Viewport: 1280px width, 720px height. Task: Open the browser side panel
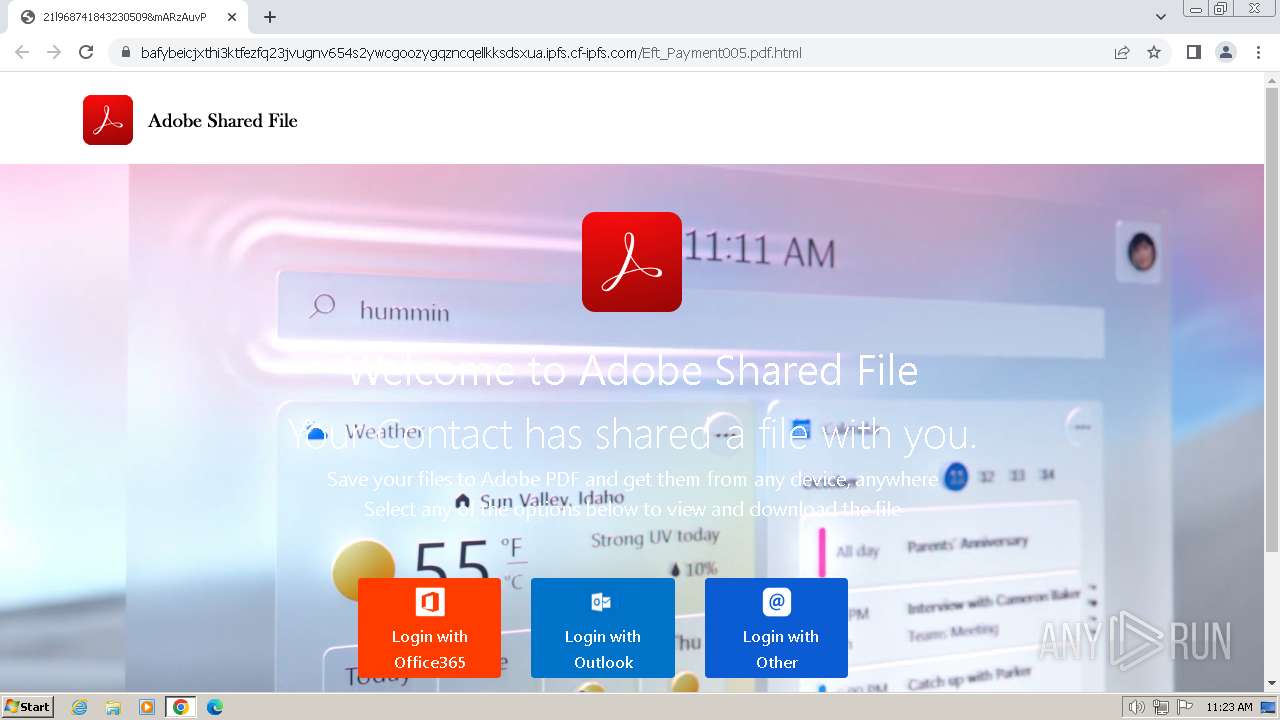1193,53
